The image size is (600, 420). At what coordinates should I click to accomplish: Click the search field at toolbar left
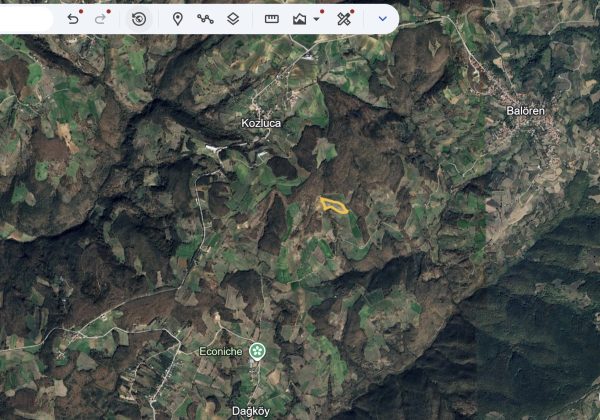pos(25,19)
